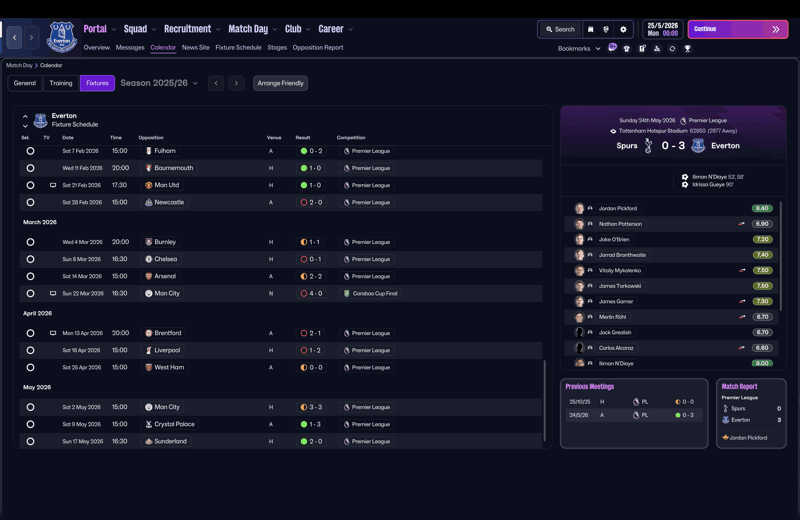Select the Burnley fixture radio button
Viewport: 800px width, 520px height.
(x=31, y=242)
